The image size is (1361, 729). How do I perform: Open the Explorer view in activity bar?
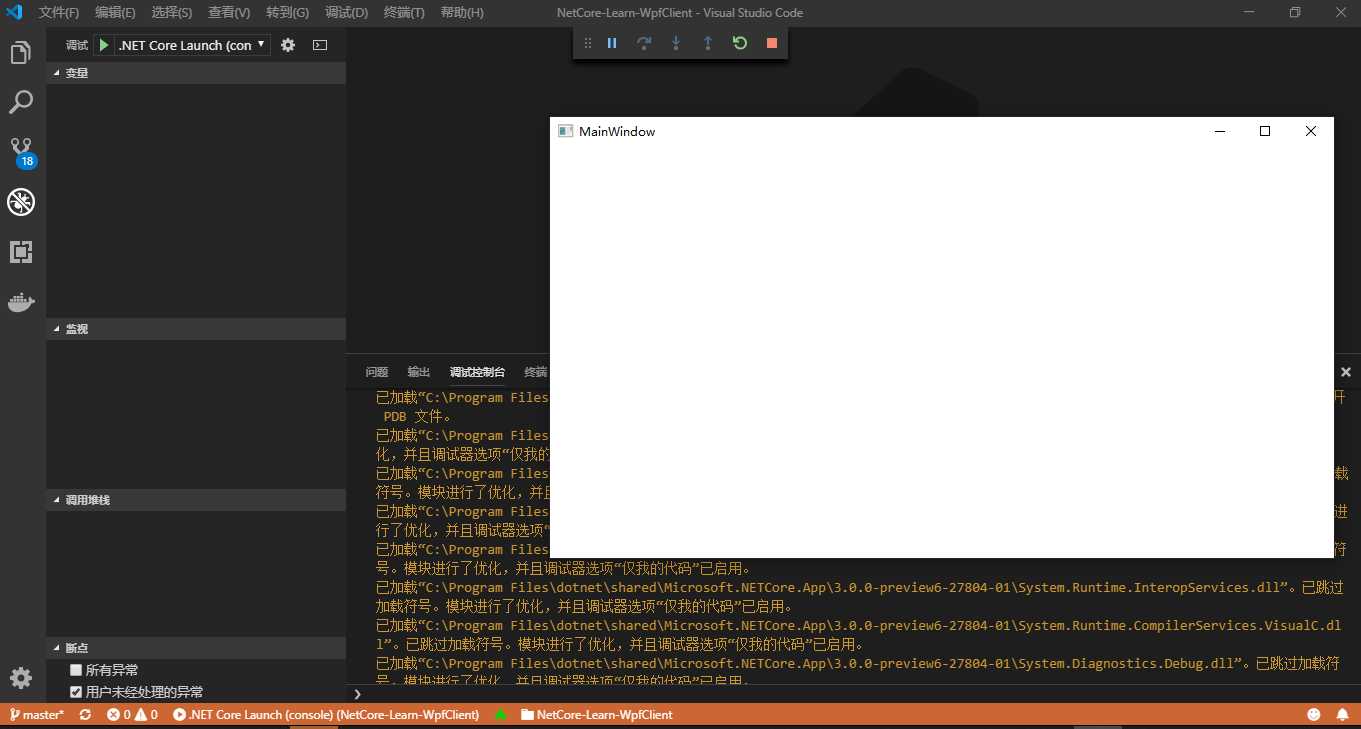[21, 53]
